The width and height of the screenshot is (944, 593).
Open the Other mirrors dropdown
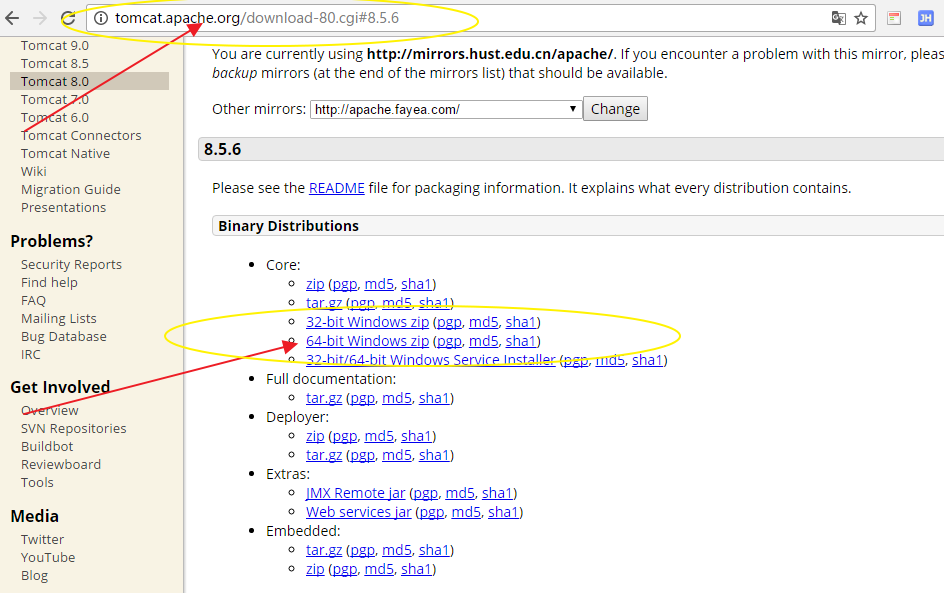click(446, 110)
